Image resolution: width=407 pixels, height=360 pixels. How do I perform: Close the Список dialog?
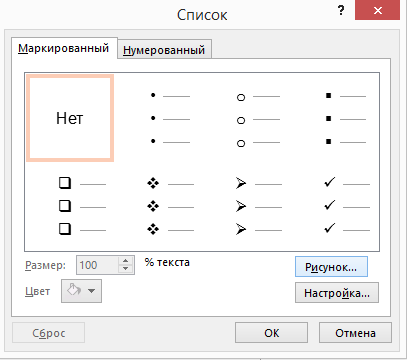click(377, 10)
